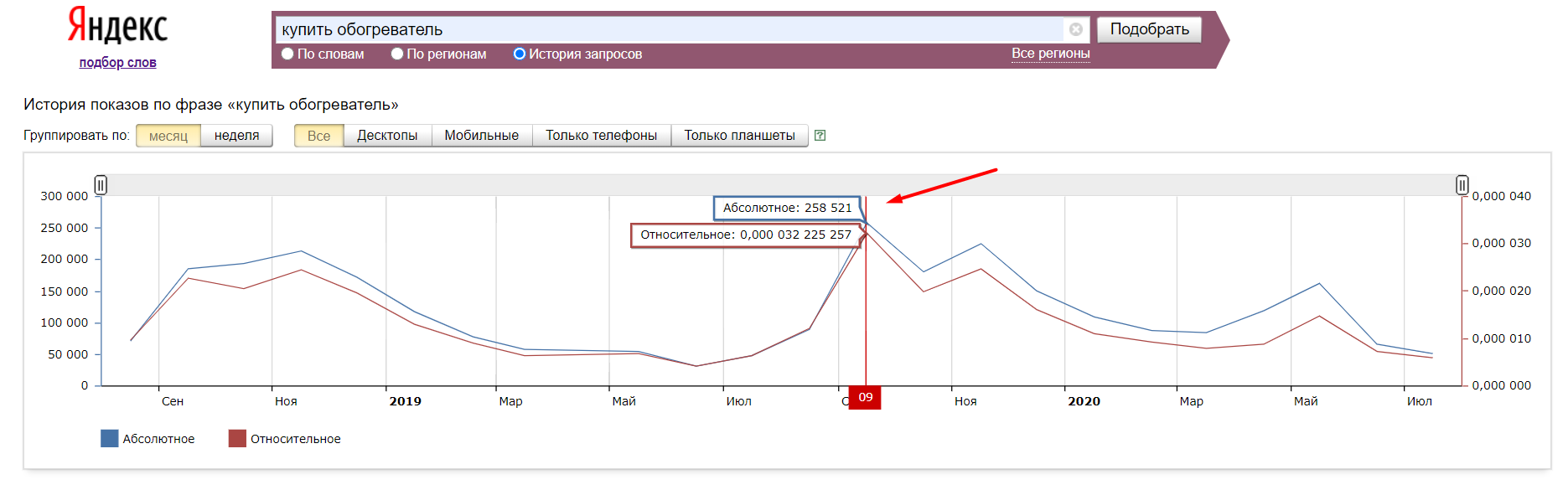Click the '0,000 040' right axis value

pyautogui.click(x=1501, y=196)
